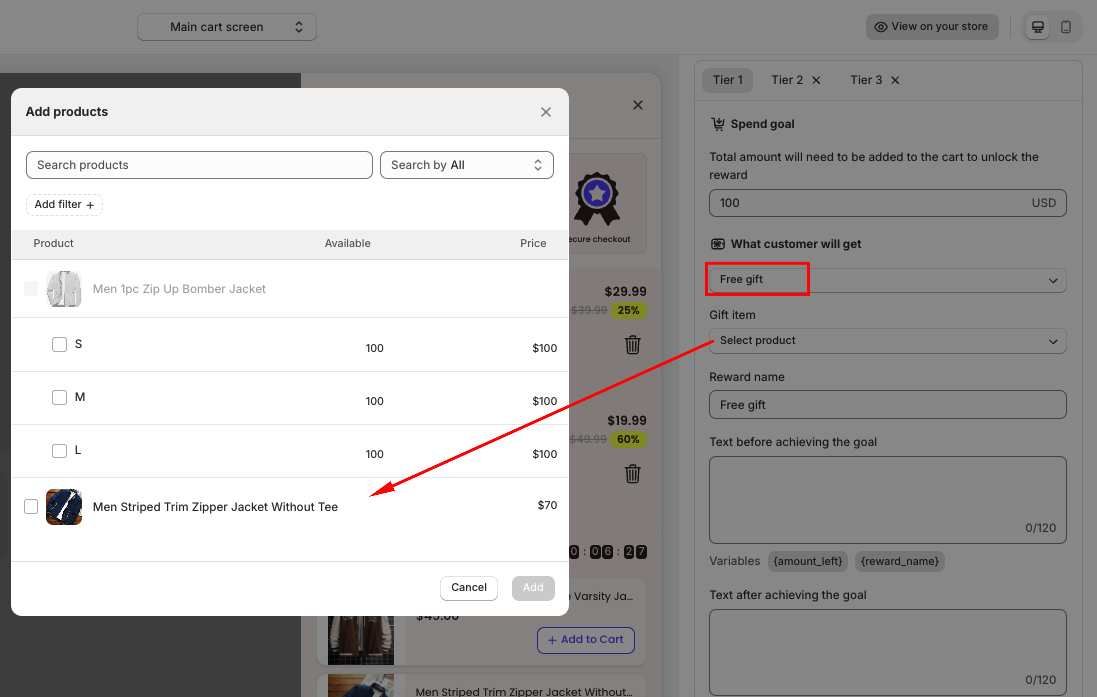Click the 25% discount badge
The image size is (1097, 697).
pos(628,310)
